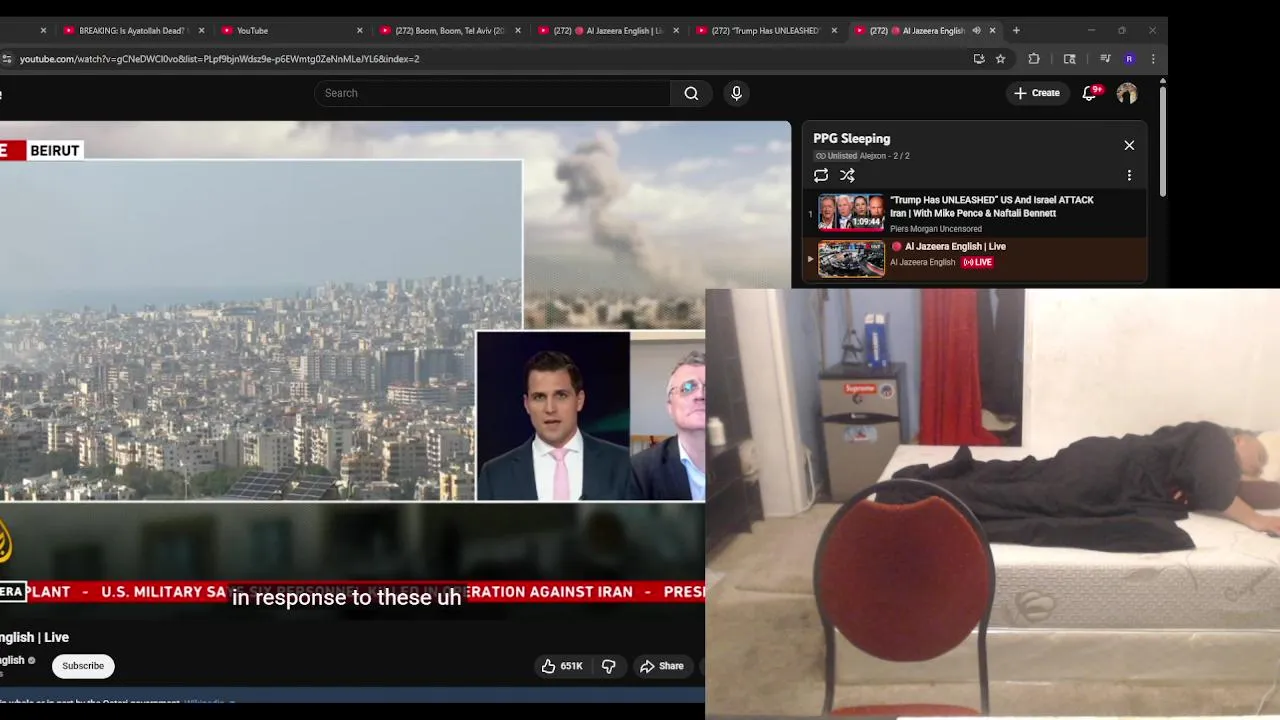Close the 'BREAKING: Is Ayatollah Dead?' tab
This screenshot has width=1280, height=720.
[x=201, y=31]
